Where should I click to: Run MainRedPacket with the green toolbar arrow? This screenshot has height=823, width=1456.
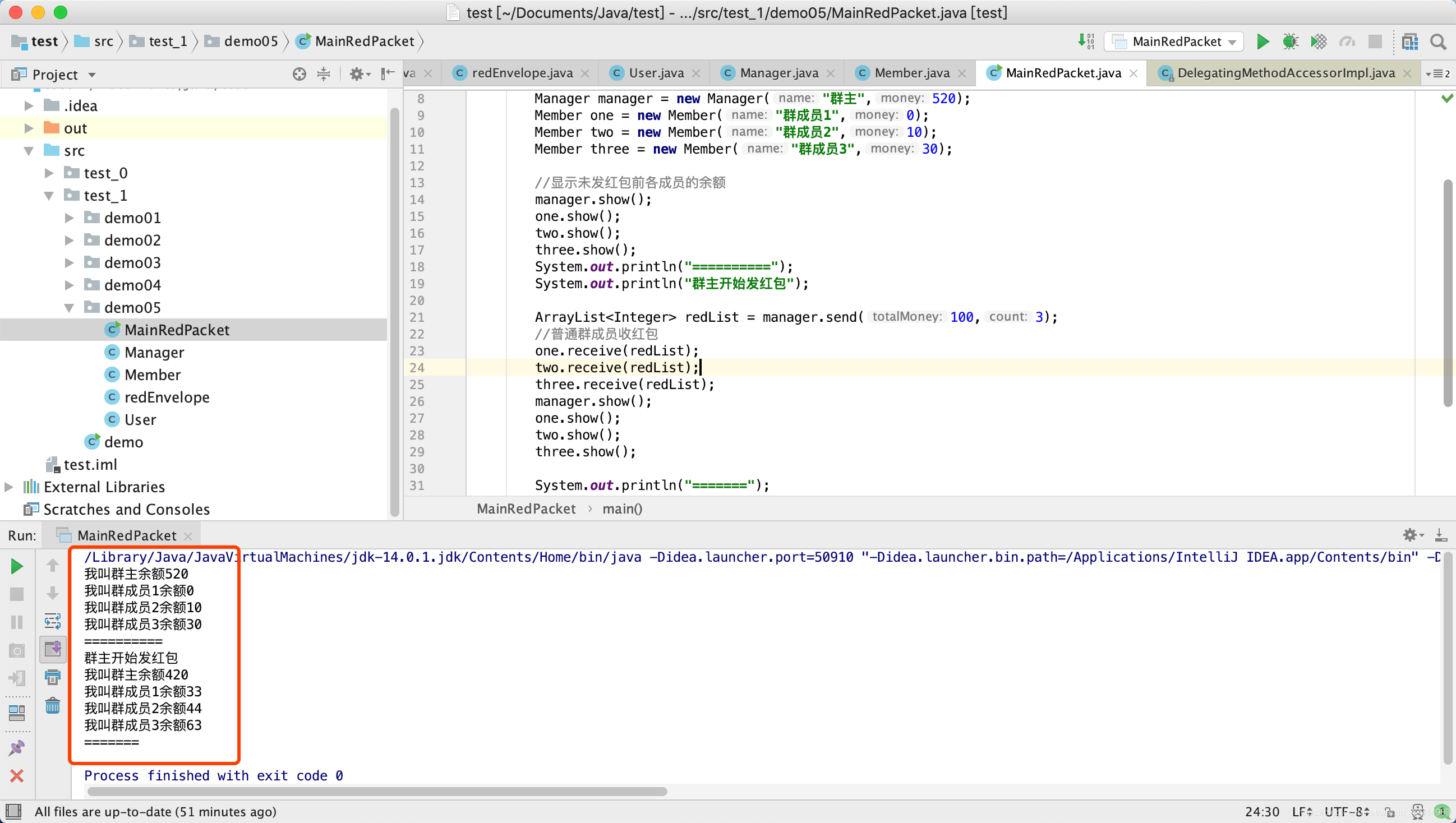point(1262,41)
